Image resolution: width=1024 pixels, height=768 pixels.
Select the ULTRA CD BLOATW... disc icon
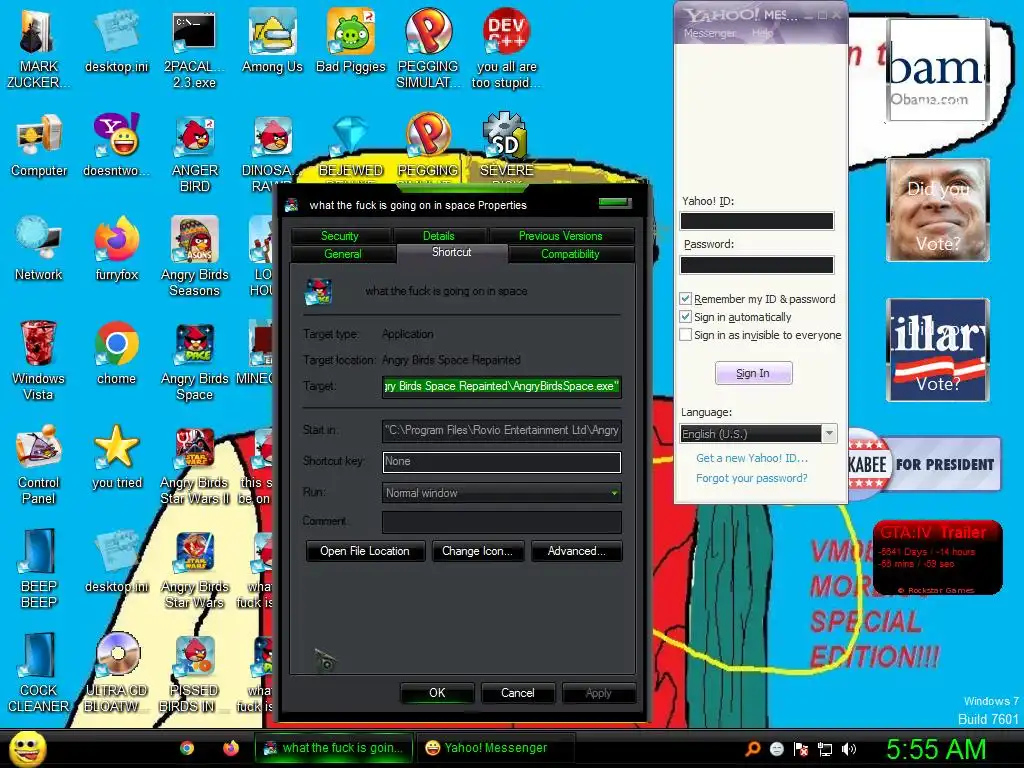click(x=116, y=673)
